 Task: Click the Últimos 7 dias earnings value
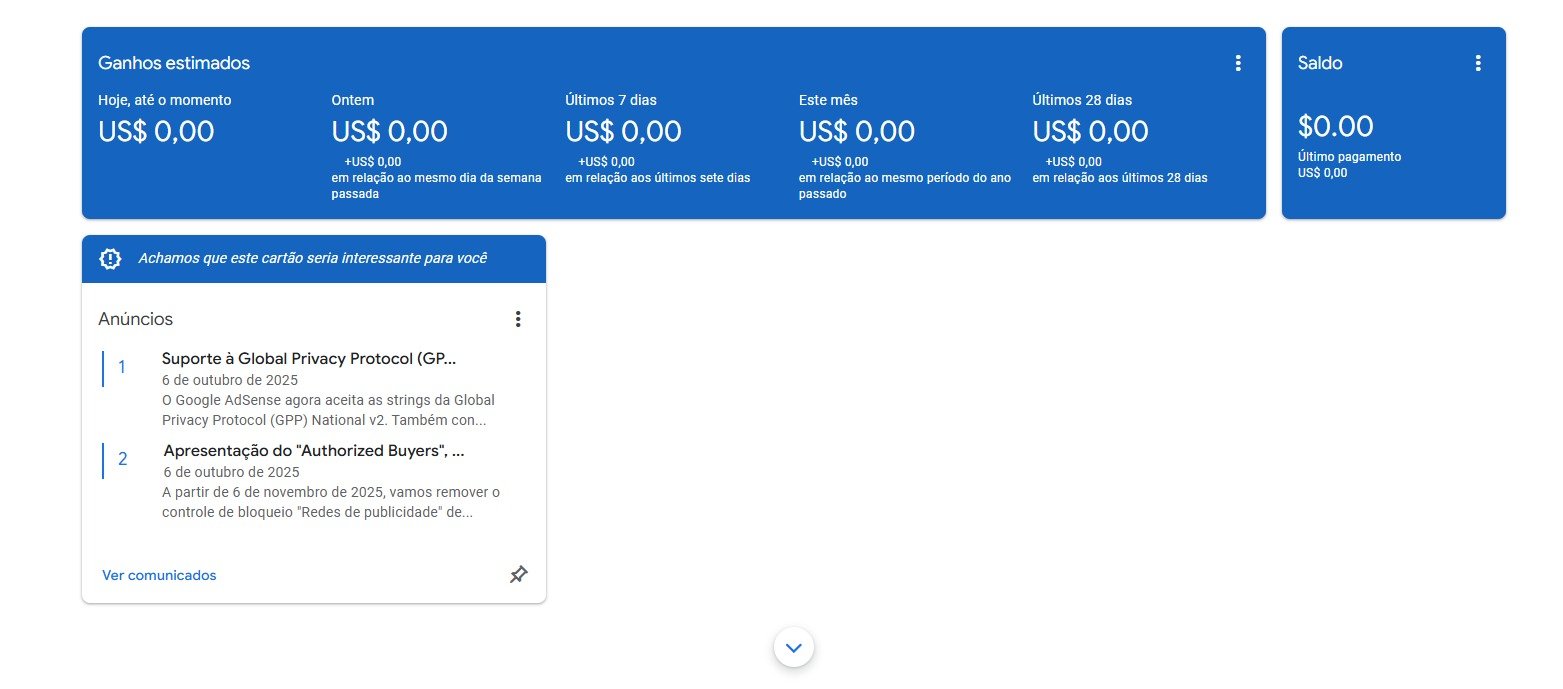tap(623, 131)
